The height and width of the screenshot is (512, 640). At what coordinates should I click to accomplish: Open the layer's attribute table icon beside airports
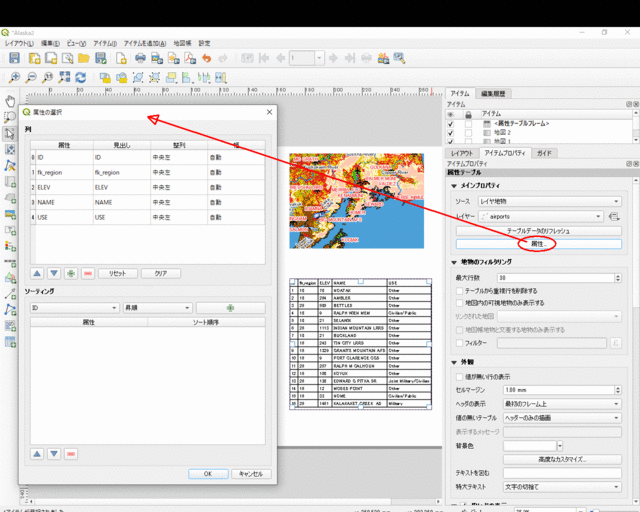click(x=613, y=215)
